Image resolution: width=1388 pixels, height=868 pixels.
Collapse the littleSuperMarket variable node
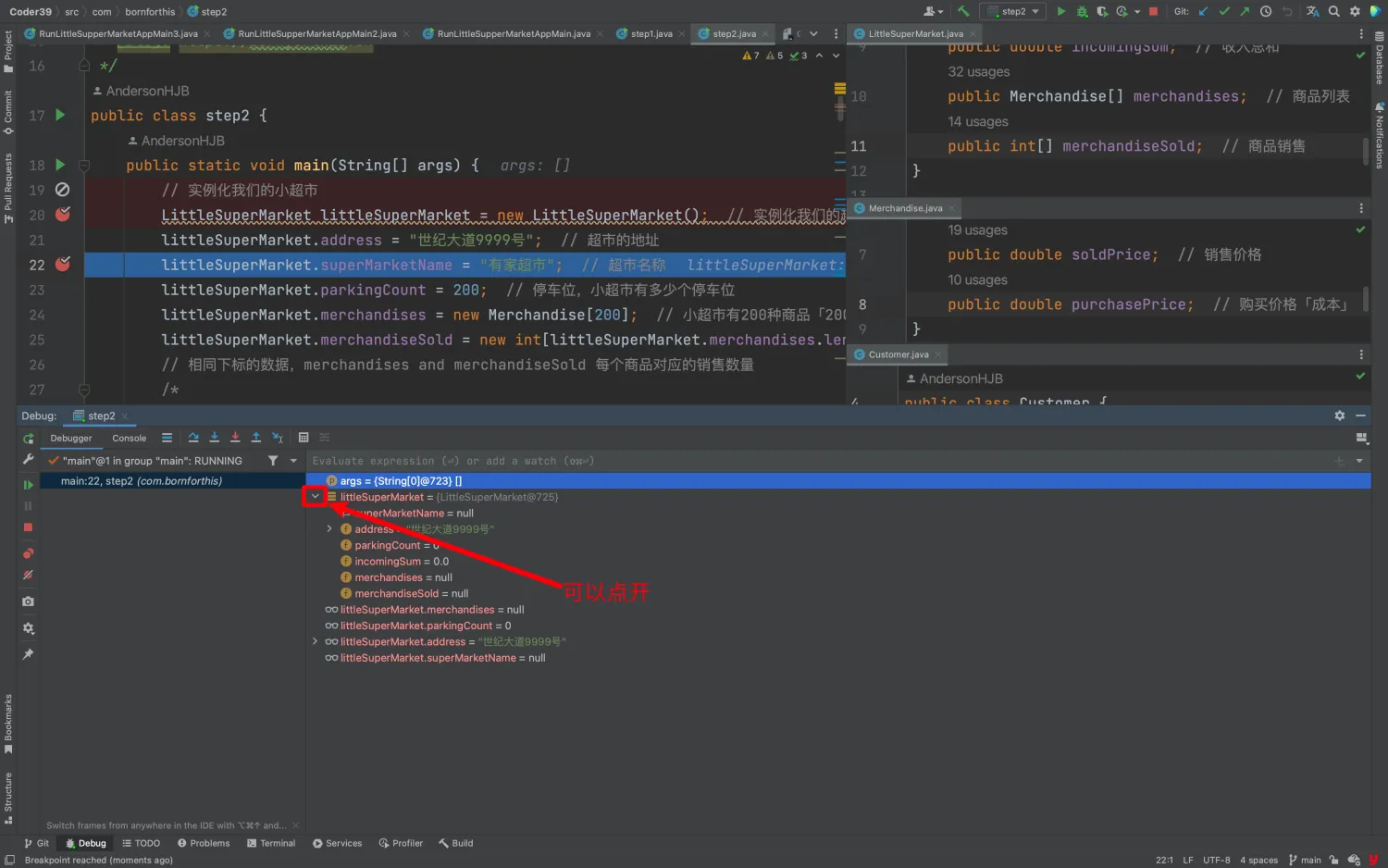(316, 497)
